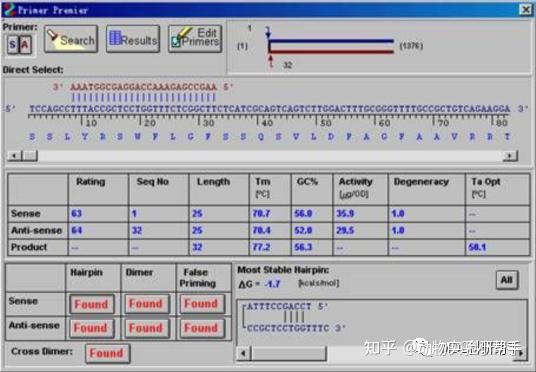The width and height of the screenshot is (536, 372).
Task: Click hairpin view scrollbar left arrow
Action: [x=243, y=353]
